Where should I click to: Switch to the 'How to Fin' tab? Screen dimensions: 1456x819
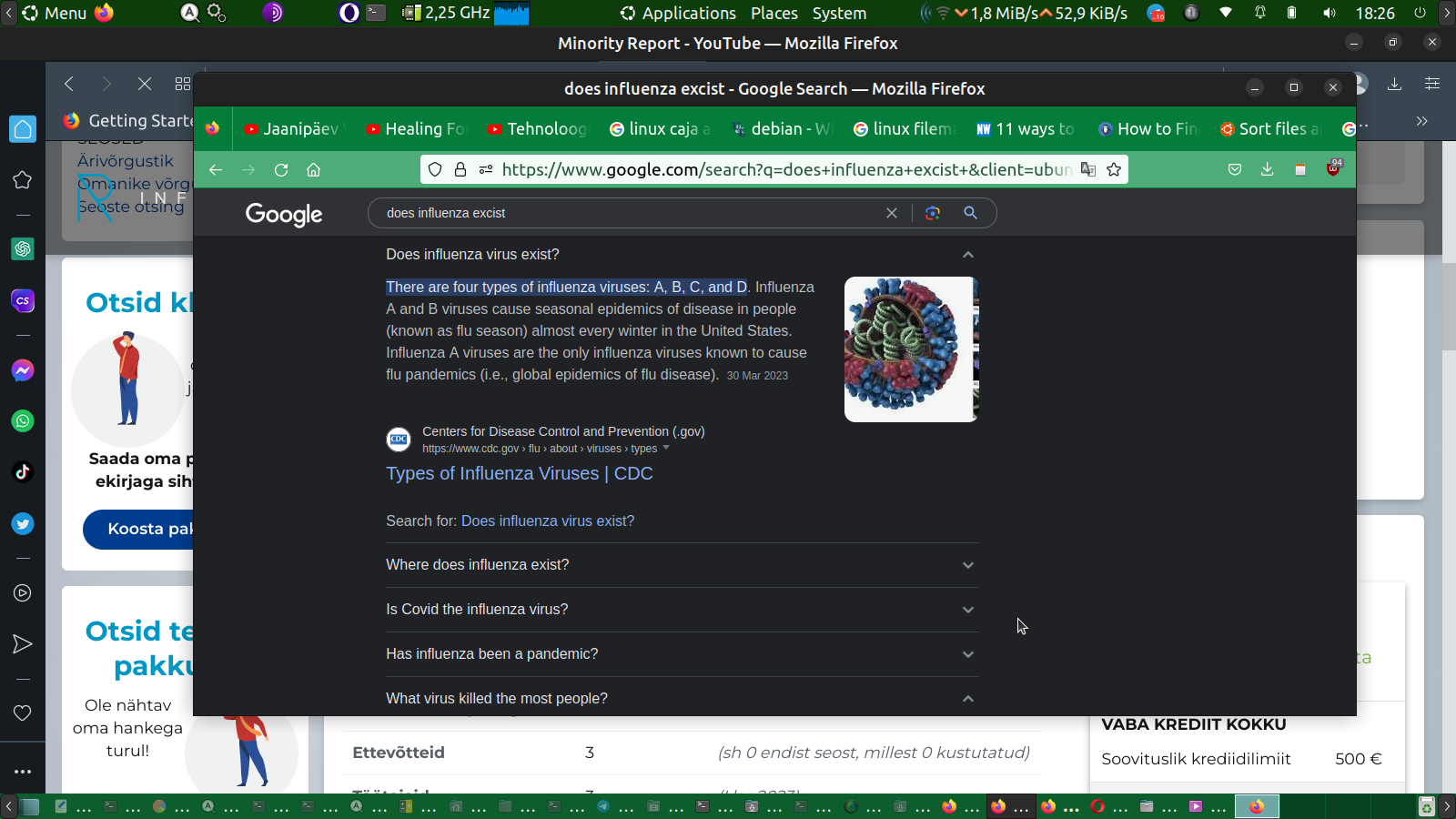click(x=1148, y=129)
